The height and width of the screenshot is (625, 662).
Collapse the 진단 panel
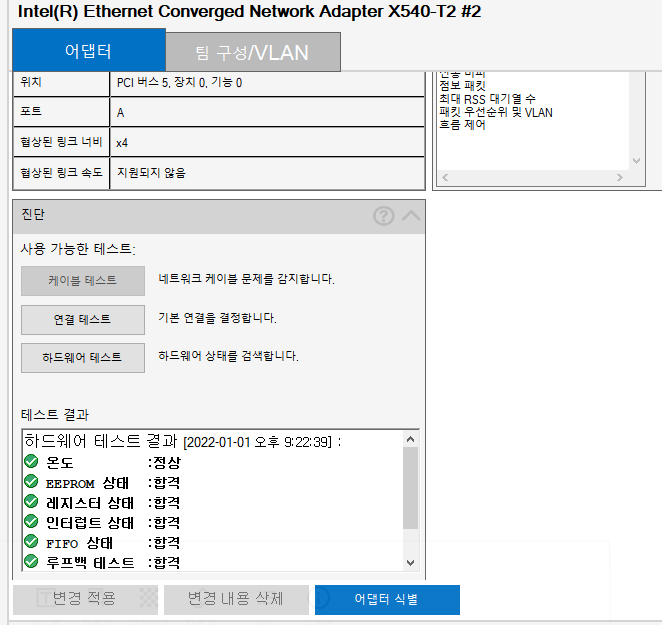coord(411,216)
